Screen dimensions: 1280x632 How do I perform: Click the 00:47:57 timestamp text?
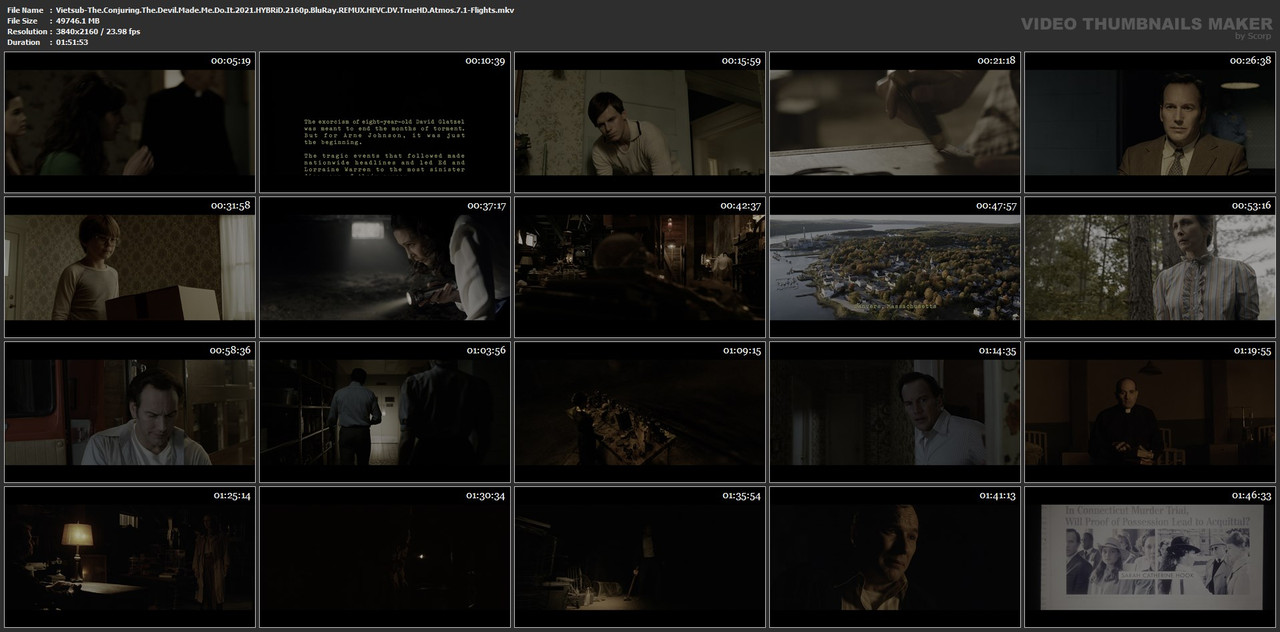(996, 205)
